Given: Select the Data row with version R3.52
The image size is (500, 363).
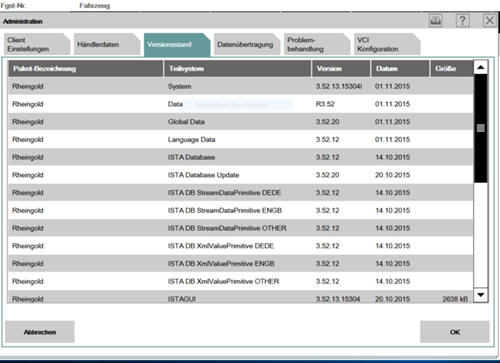Looking at the screenshot, I should tap(240, 104).
